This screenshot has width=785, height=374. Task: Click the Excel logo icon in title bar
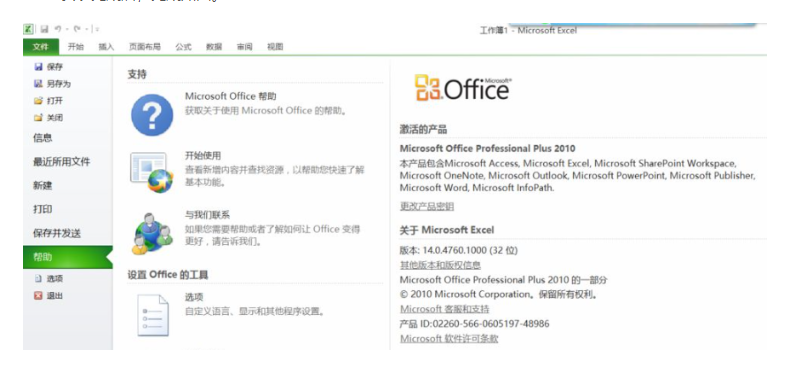tap(29, 29)
